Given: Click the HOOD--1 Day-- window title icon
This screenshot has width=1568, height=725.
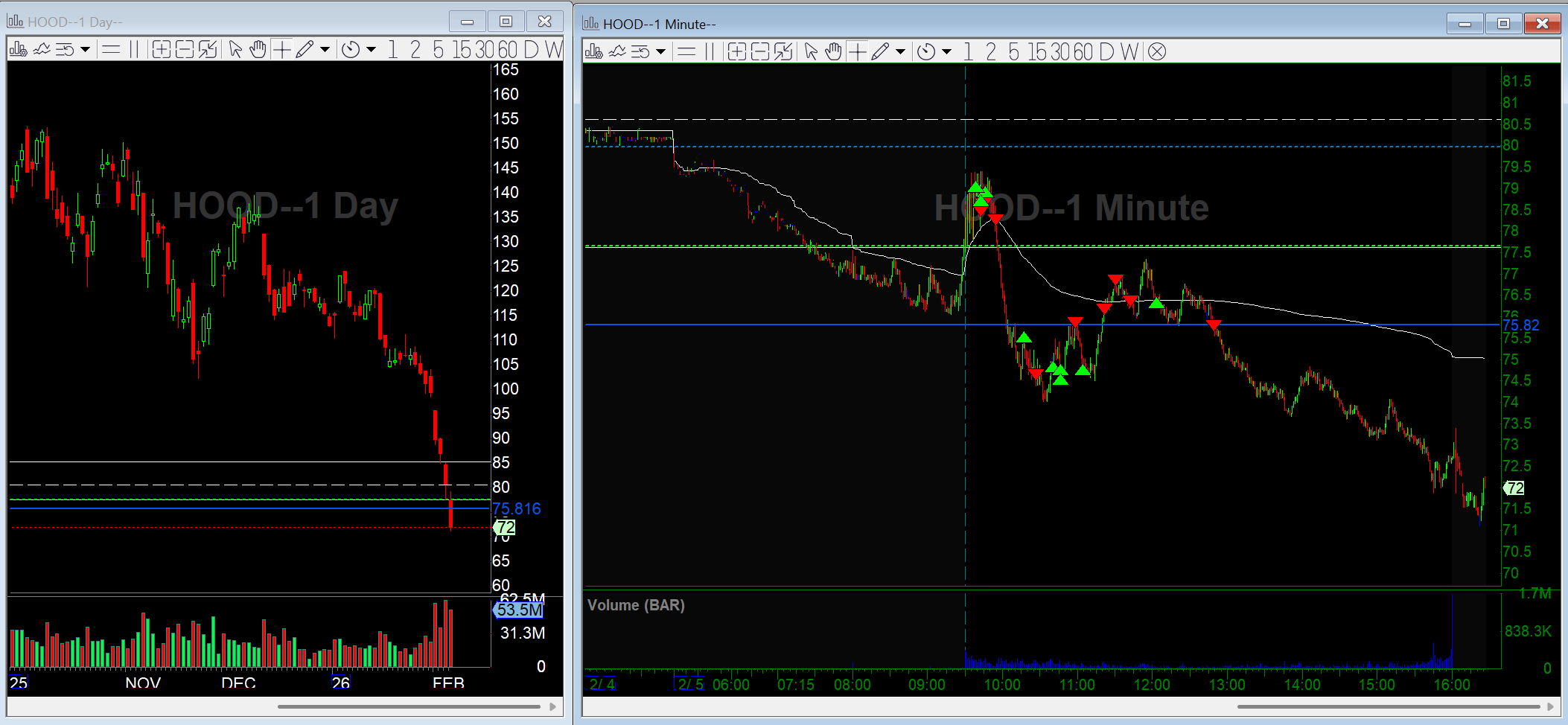Looking at the screenshot, I should tap(15, 21).
